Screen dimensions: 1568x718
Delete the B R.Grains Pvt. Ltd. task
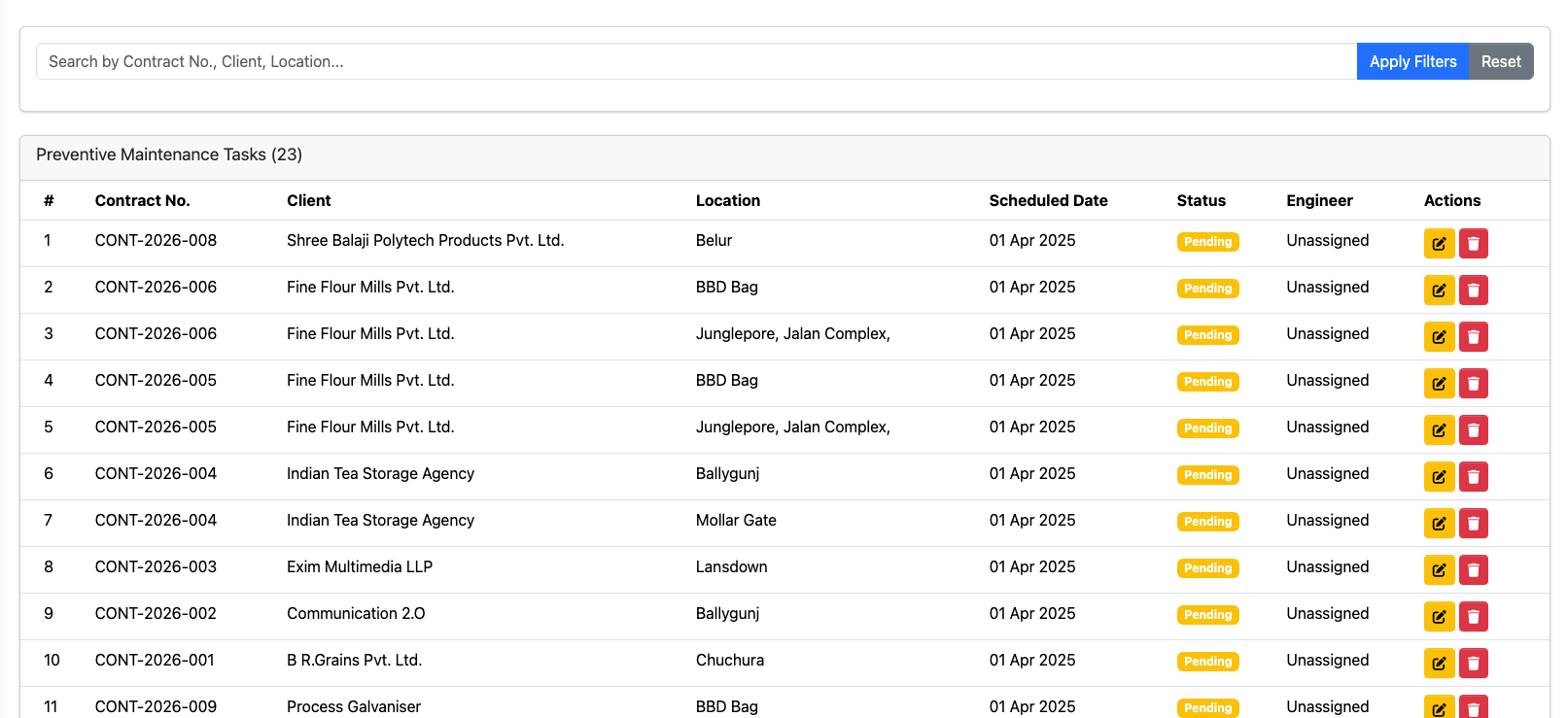click(x=1473, y=663)
